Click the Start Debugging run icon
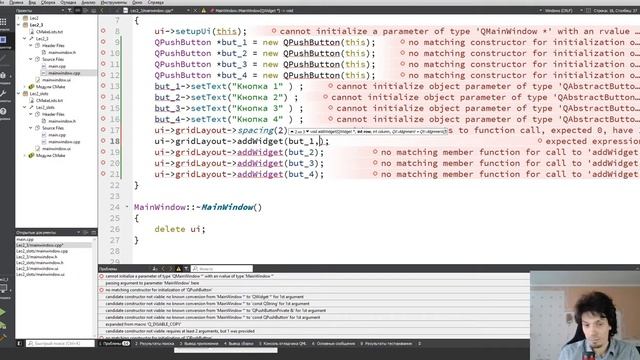640x360 pixels. [x=3, y=325]
